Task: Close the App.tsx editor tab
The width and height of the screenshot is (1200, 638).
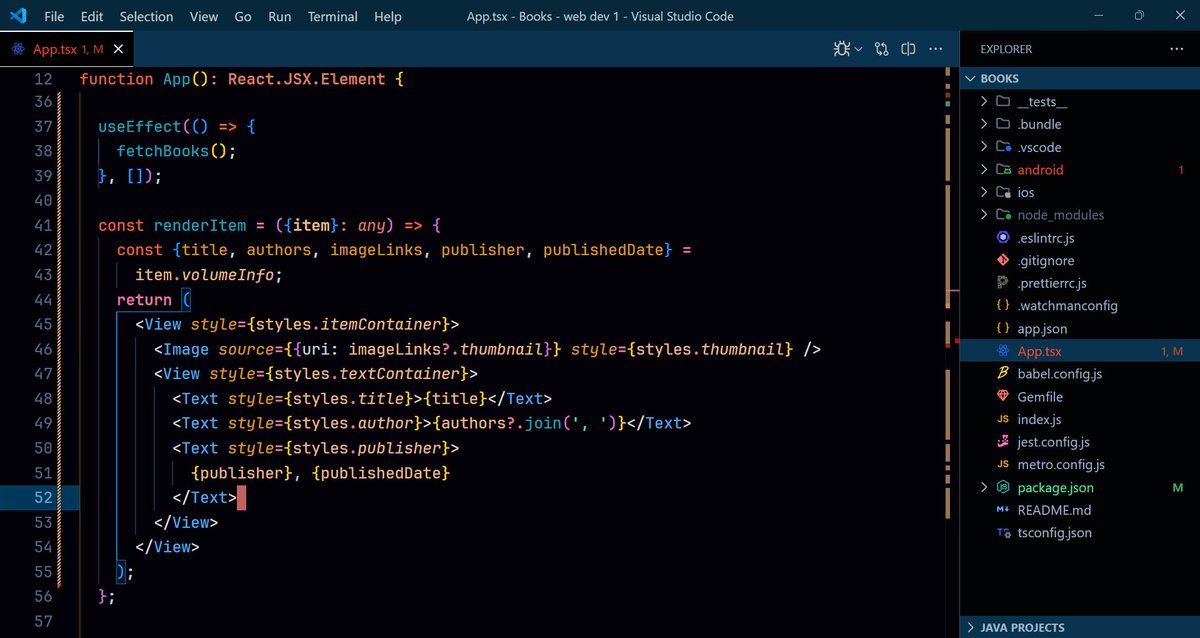Action: pyautogui.click(x=118, y=49)
